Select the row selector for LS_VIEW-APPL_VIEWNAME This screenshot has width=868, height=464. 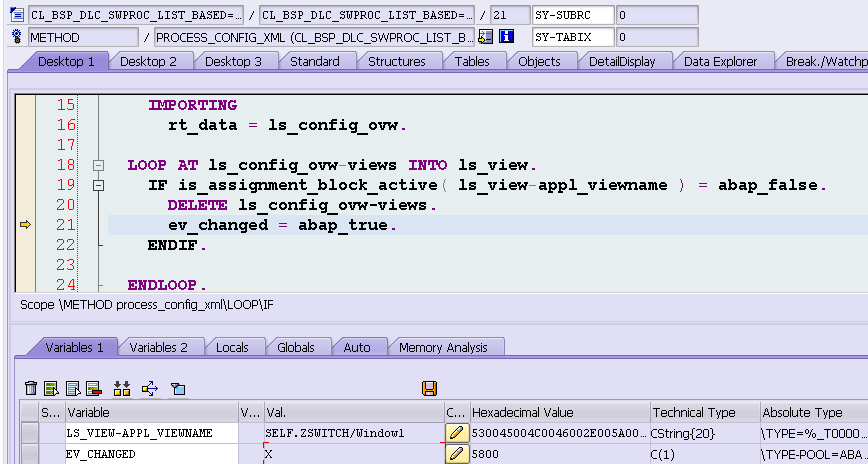(30, 433)
